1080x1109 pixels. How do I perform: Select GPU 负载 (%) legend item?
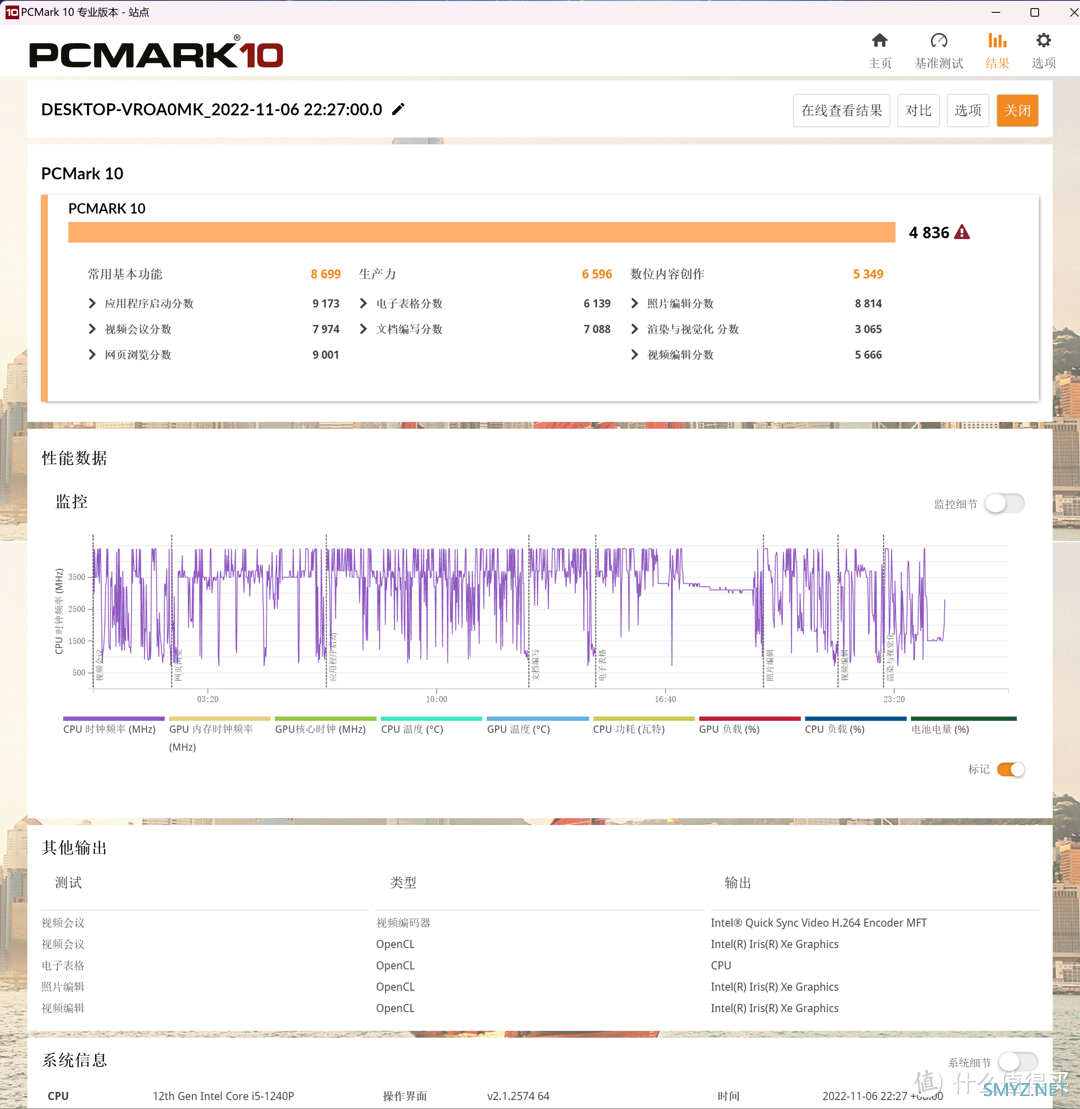click(750, 726)
